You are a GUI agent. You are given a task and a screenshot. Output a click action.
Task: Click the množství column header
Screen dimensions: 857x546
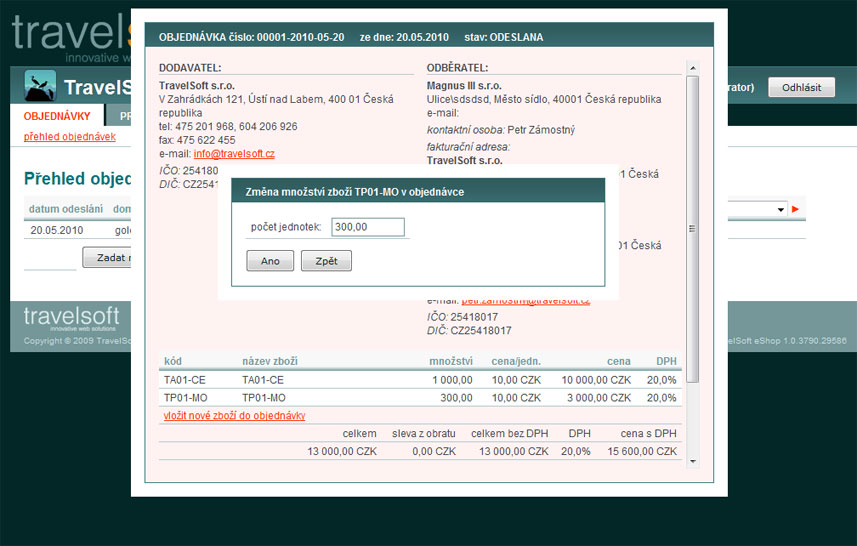click(451, 361)
